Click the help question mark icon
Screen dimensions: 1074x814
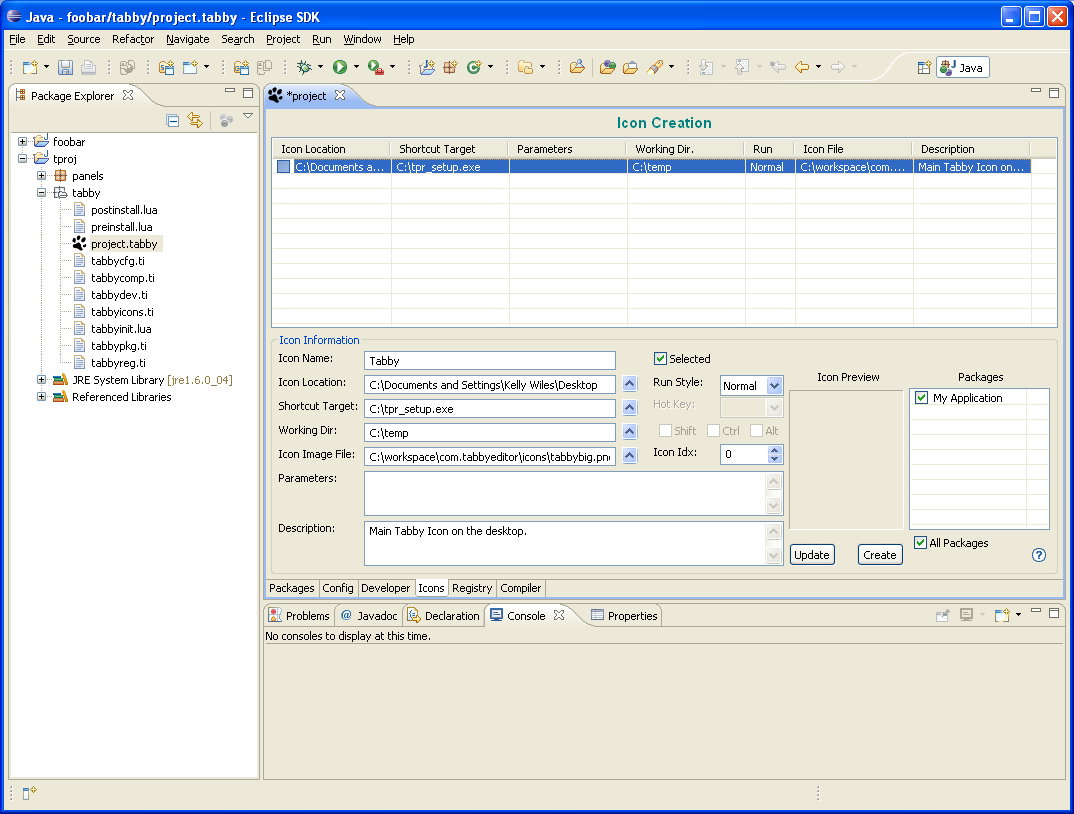coord(1038,555)
